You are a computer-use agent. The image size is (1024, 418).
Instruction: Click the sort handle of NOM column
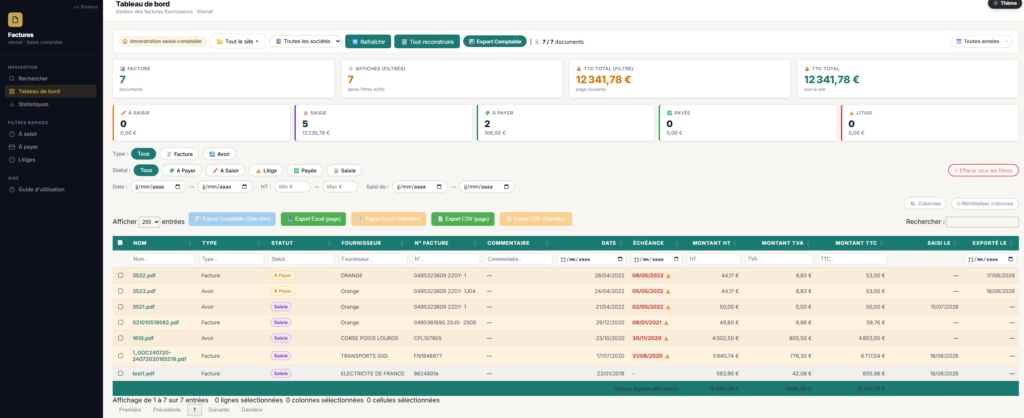point(190,243)
